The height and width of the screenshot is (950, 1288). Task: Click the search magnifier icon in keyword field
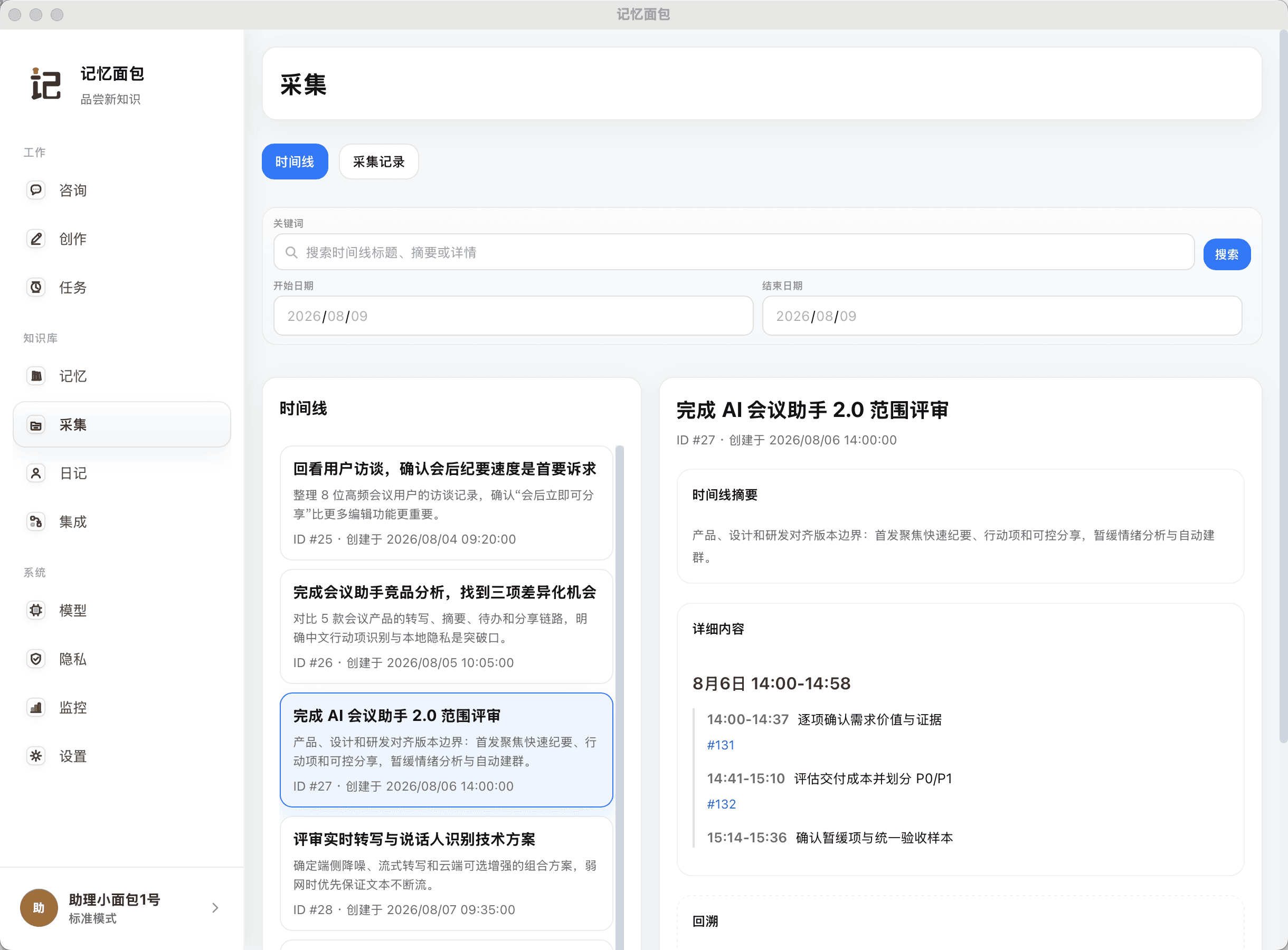(x=291, y=252)
